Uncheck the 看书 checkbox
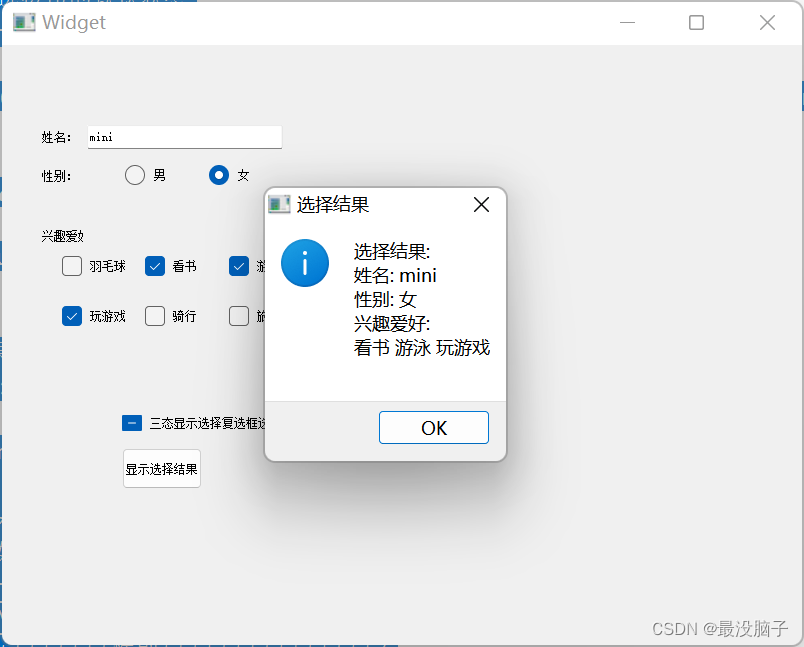Viewport: 804px width, 647px height. 155,266
